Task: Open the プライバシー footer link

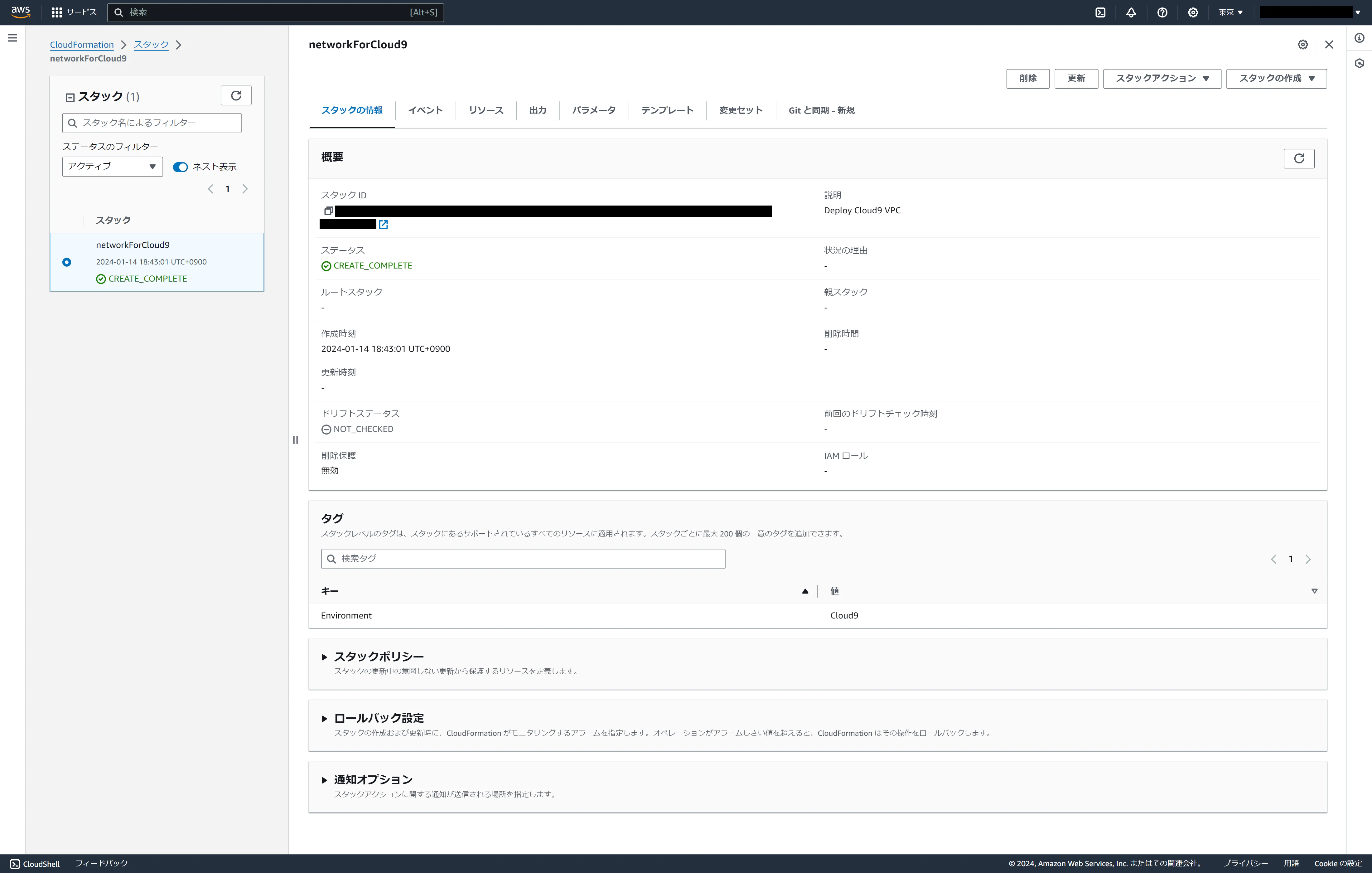Action: point(1245,863)
